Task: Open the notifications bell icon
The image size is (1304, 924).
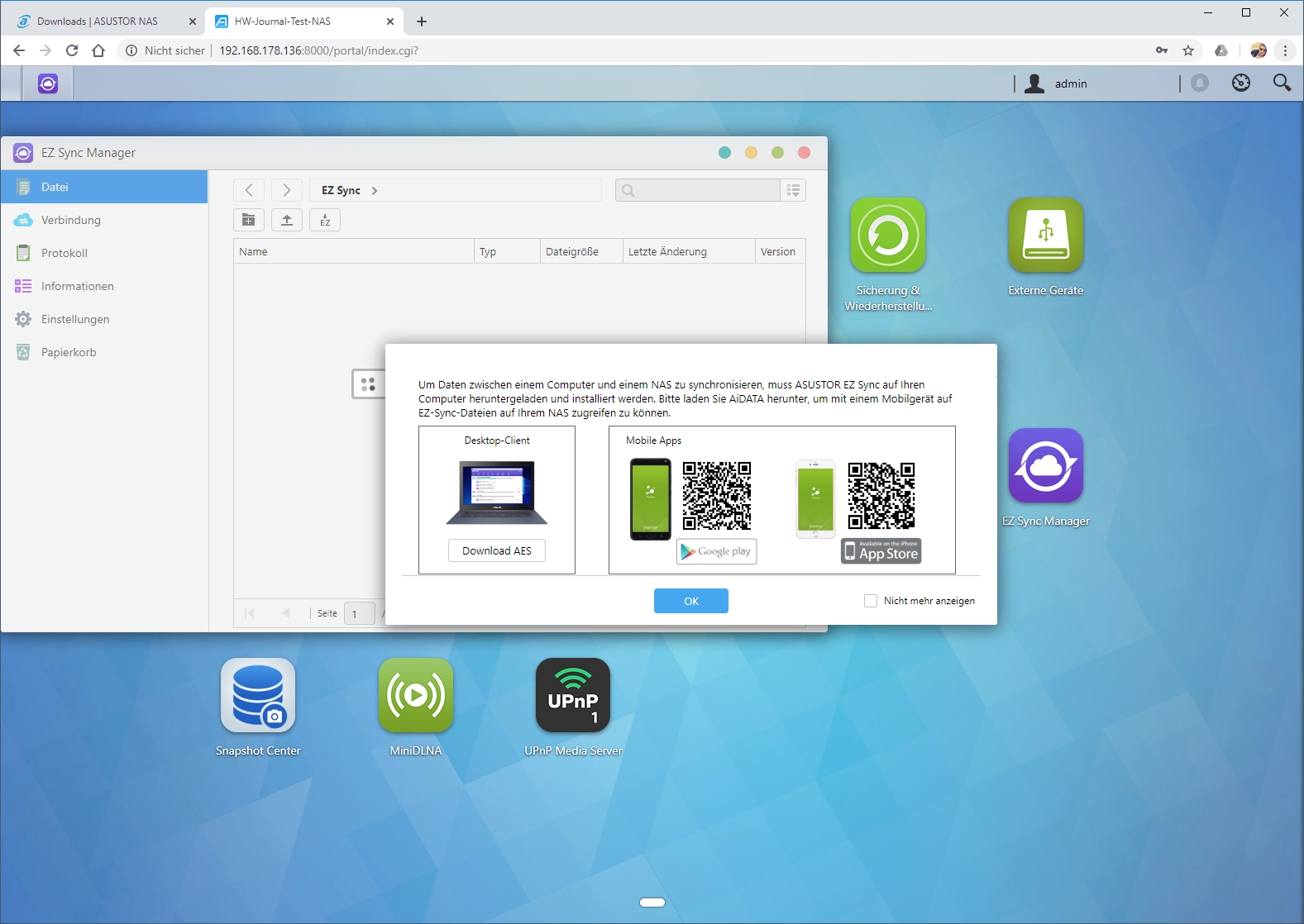Action: (x=1200, y=83)
